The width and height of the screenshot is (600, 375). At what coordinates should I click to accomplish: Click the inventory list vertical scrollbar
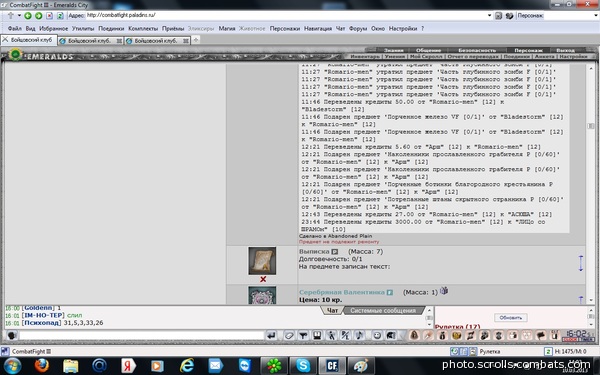[x=590, y=183]
